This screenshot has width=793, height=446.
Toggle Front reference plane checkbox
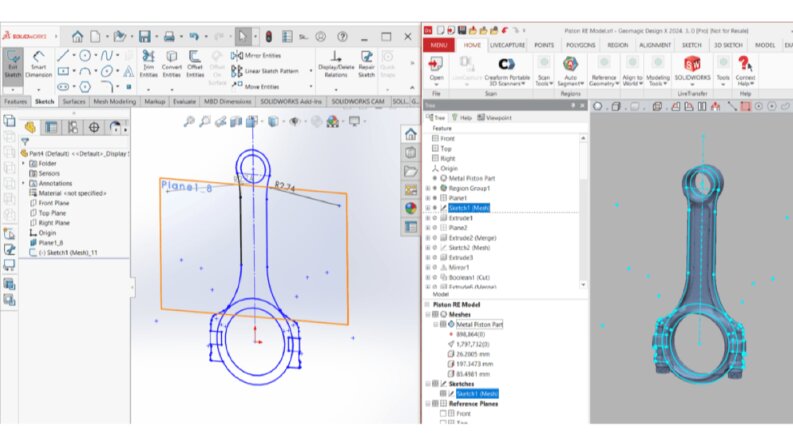click(443, 414)
